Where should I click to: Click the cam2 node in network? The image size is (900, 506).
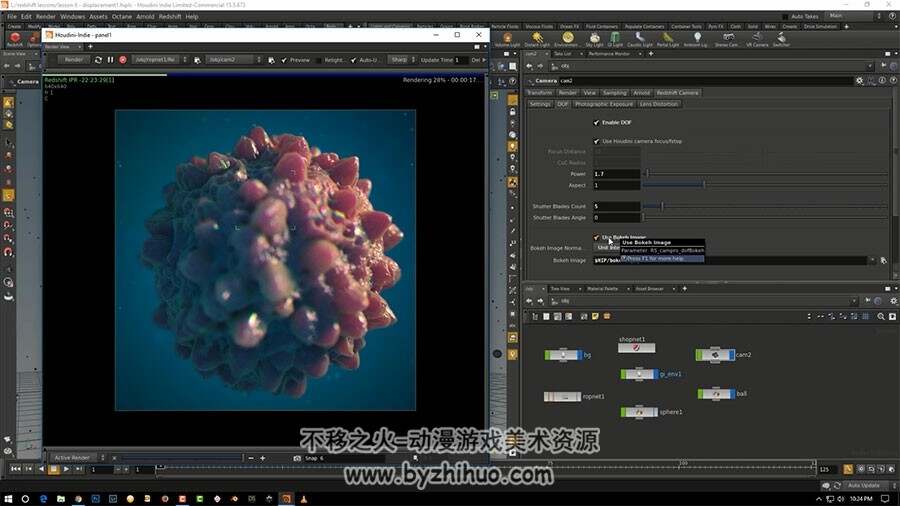pyautogui.click(x=715, y=355)
